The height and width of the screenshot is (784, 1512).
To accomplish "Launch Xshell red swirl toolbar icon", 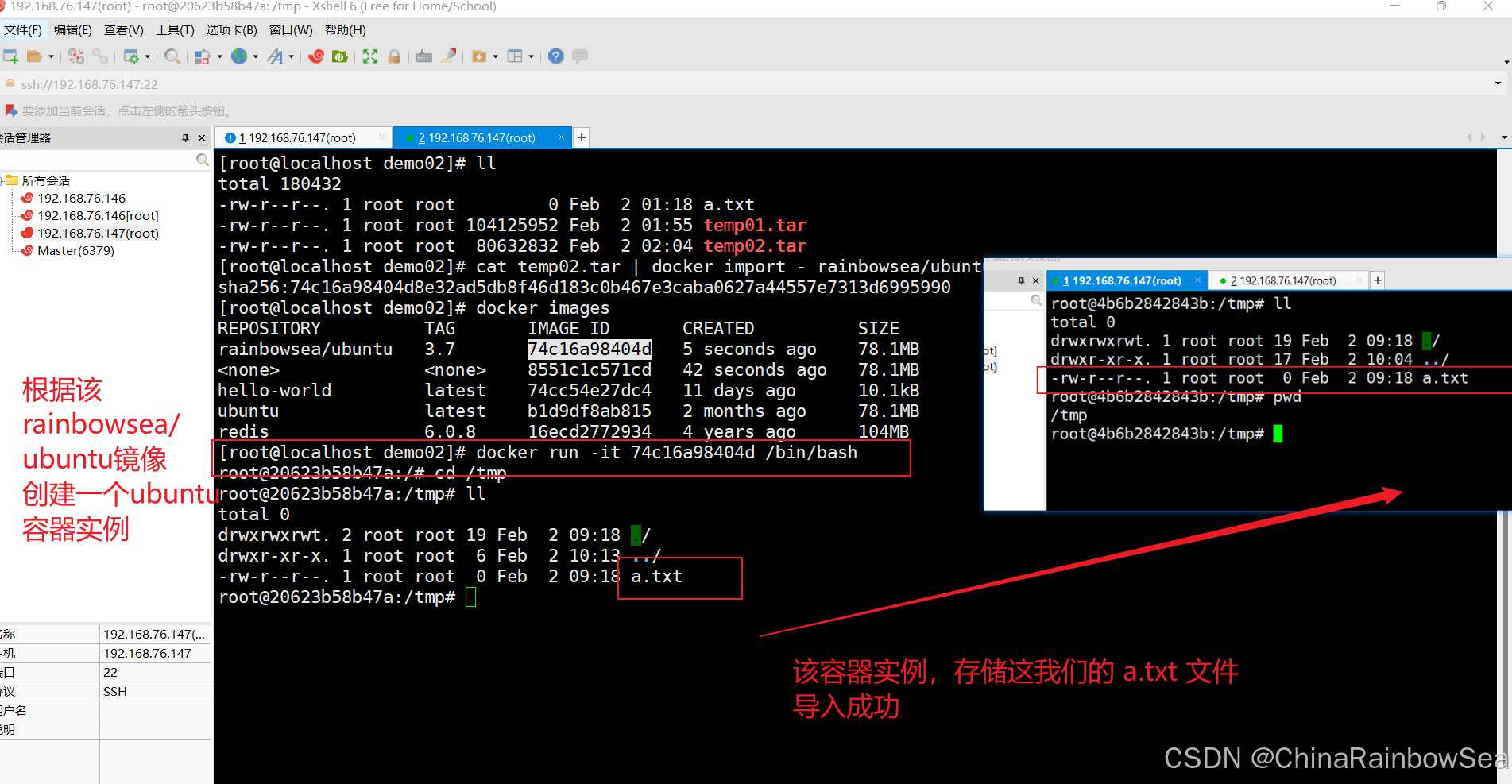I will click(316, 56).
